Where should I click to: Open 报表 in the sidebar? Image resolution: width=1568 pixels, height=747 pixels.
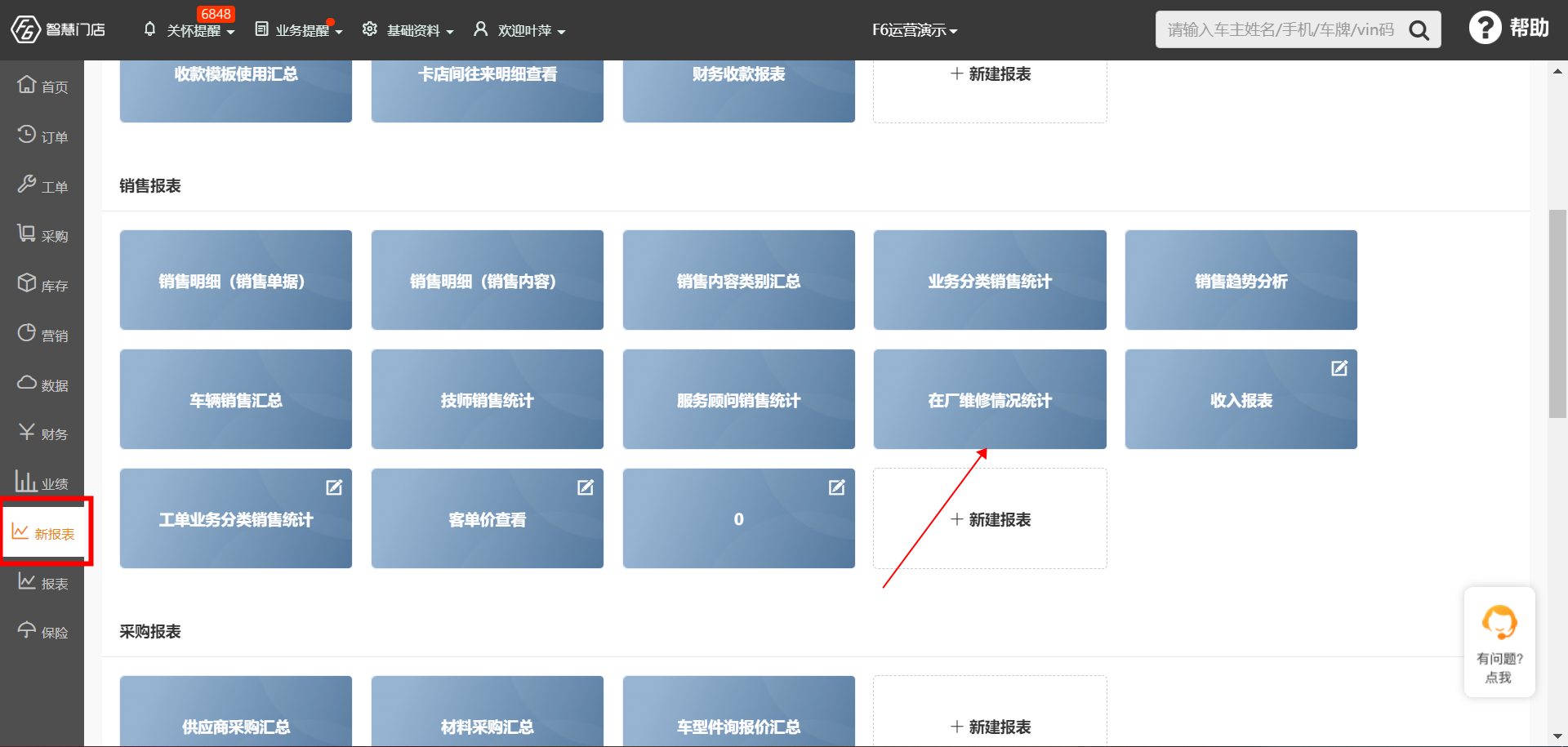pos(42,583)
